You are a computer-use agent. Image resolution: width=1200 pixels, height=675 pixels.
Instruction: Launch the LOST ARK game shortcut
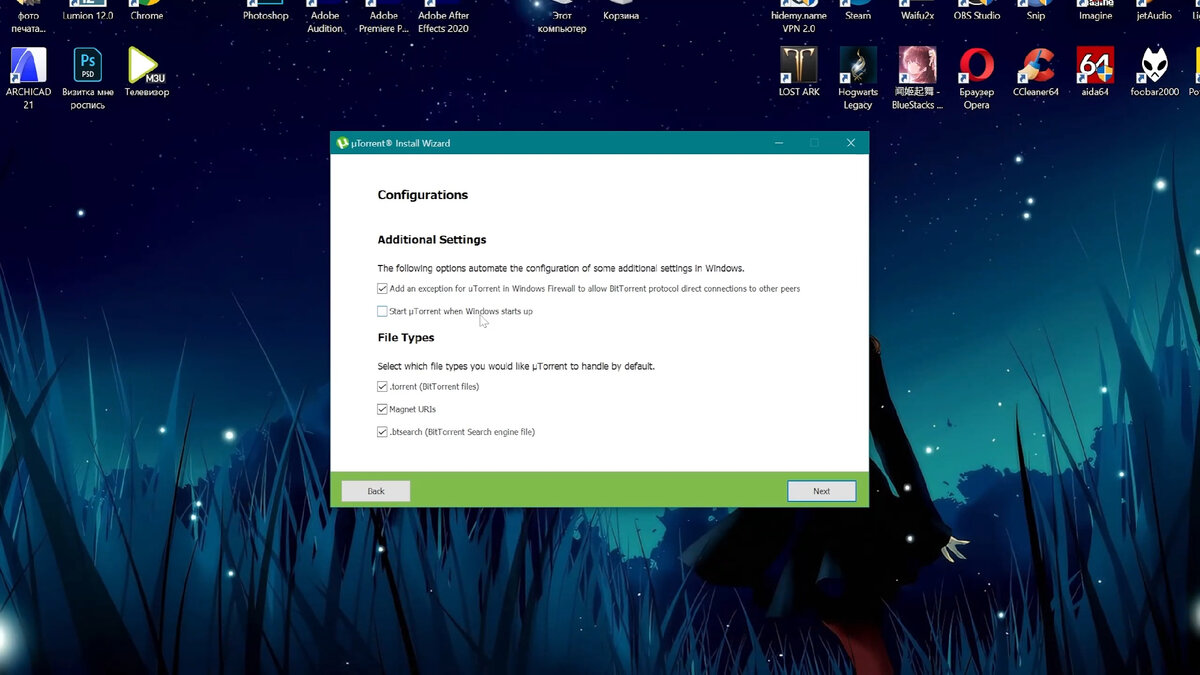799,72
